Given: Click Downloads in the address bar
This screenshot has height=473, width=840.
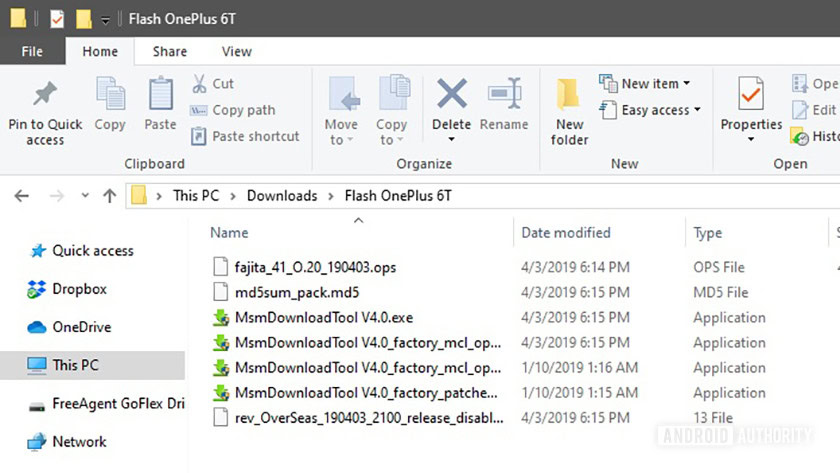Looking at the screenshot, I should coord(282,196).
